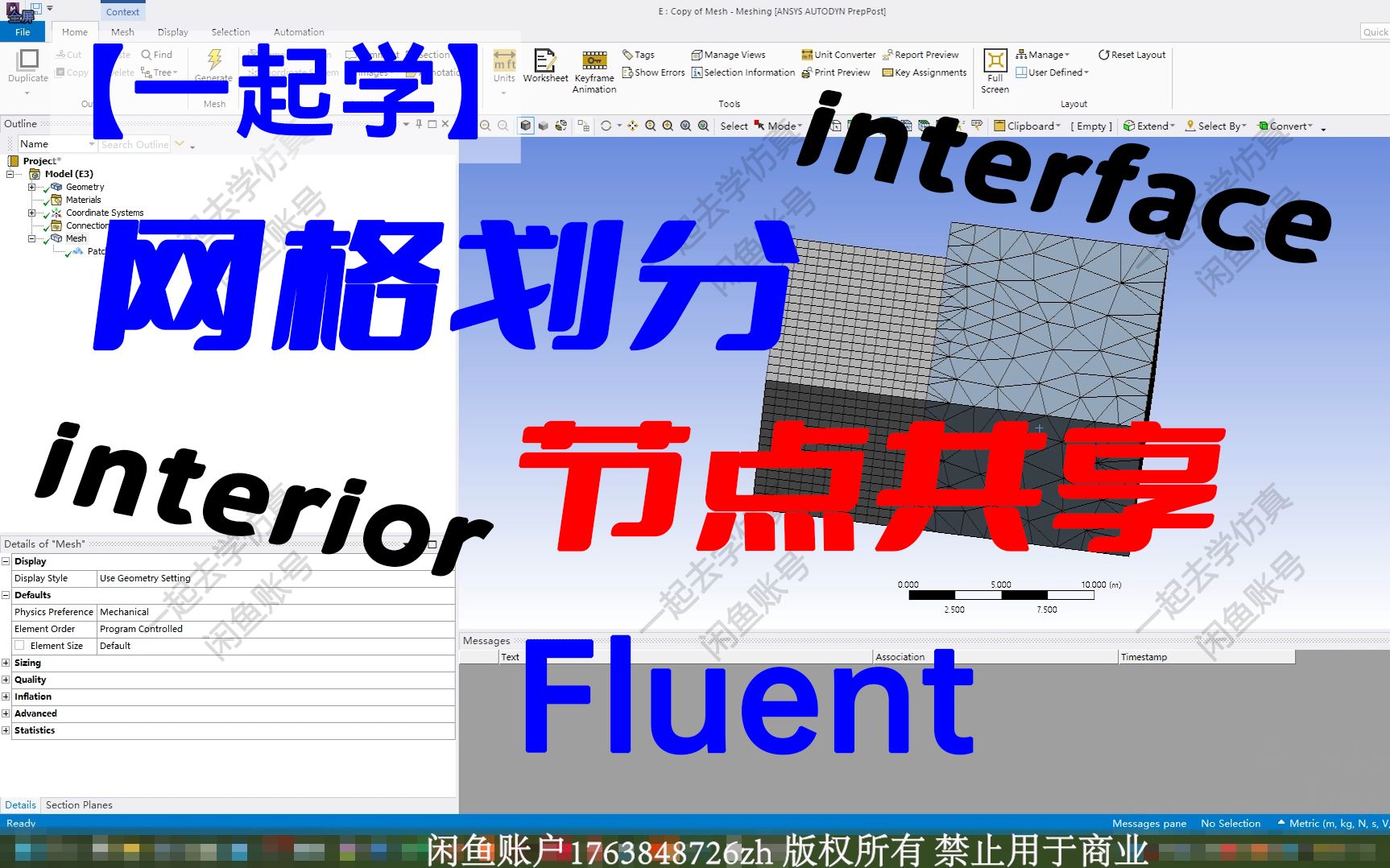
Task: Click the Generate lightning bolt icon
Action: 214,59
